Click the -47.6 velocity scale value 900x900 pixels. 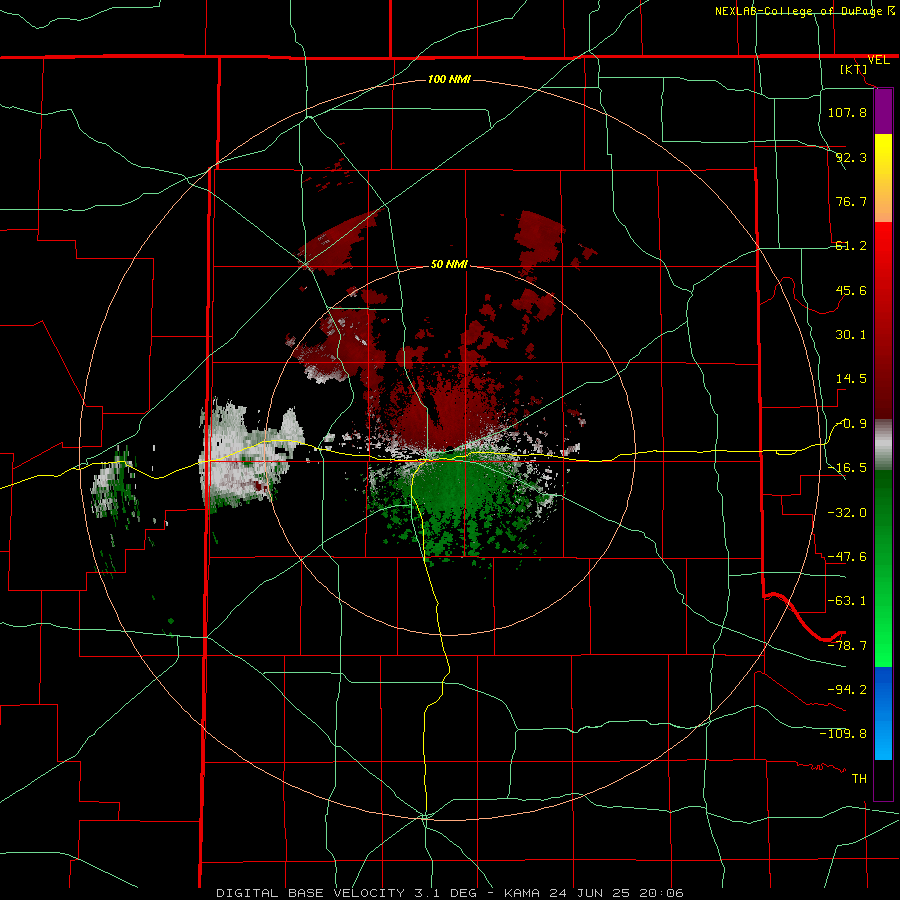pos(847,557)
